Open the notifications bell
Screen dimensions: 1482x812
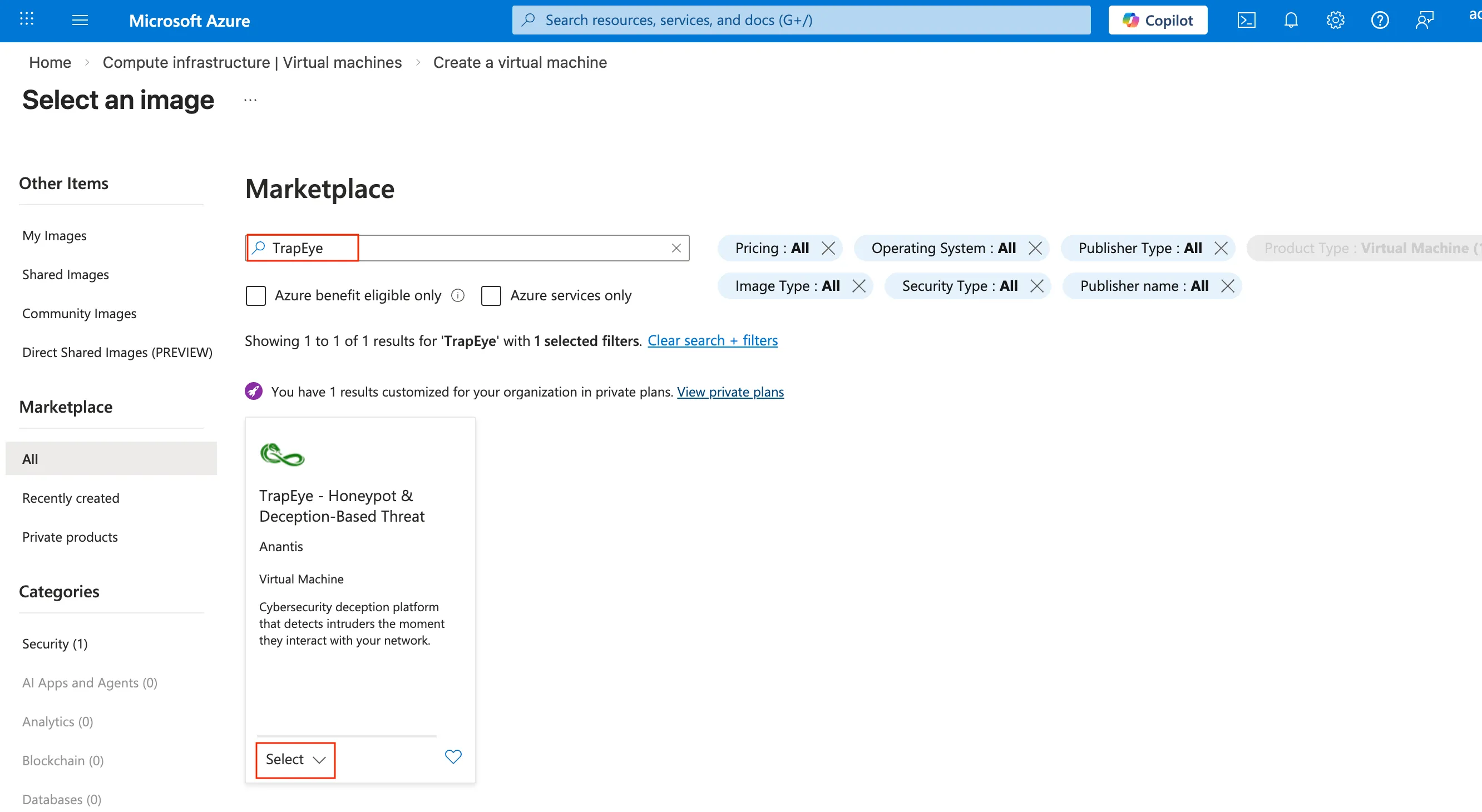(x=1291, y=21)
